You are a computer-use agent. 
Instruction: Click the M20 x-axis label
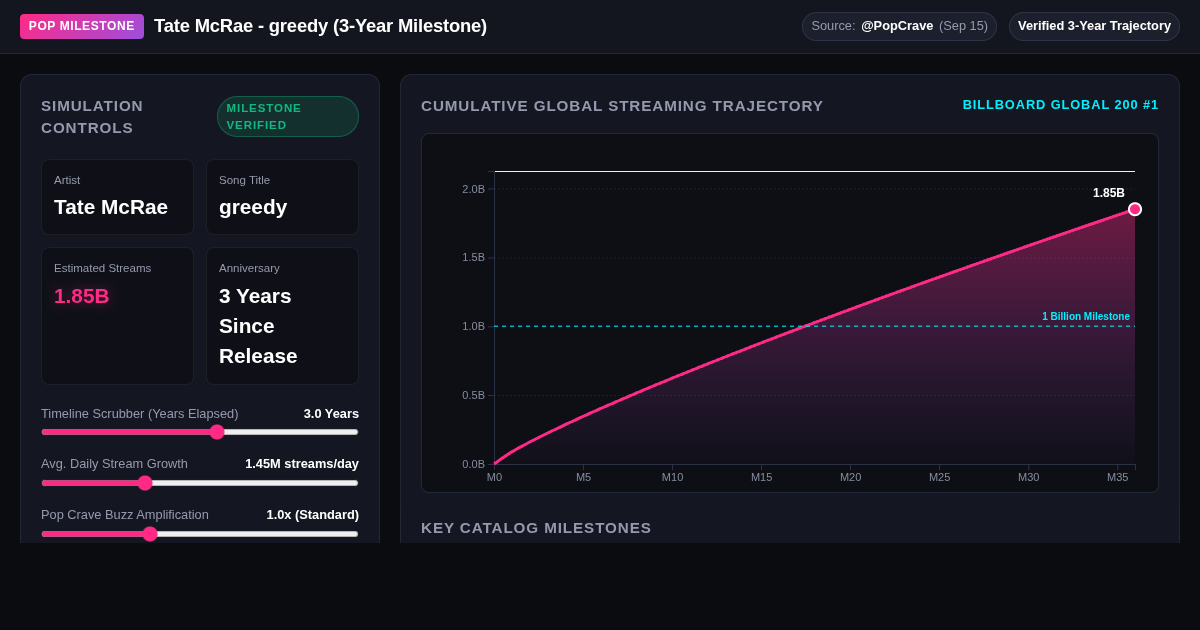point(850,477)
